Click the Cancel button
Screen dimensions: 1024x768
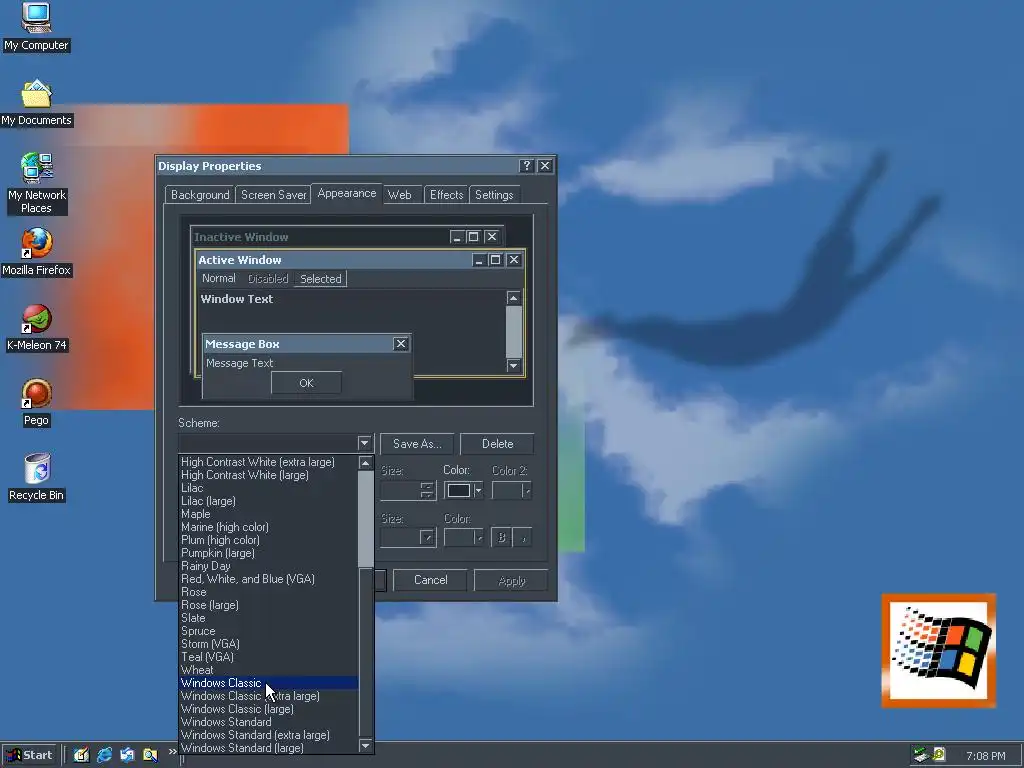[x=430, y=580]
